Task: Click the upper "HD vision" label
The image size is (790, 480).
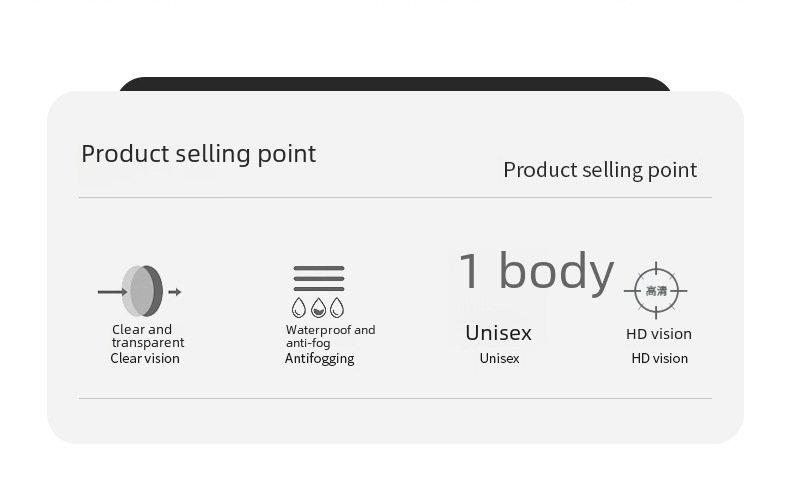Action: point(659,334)
